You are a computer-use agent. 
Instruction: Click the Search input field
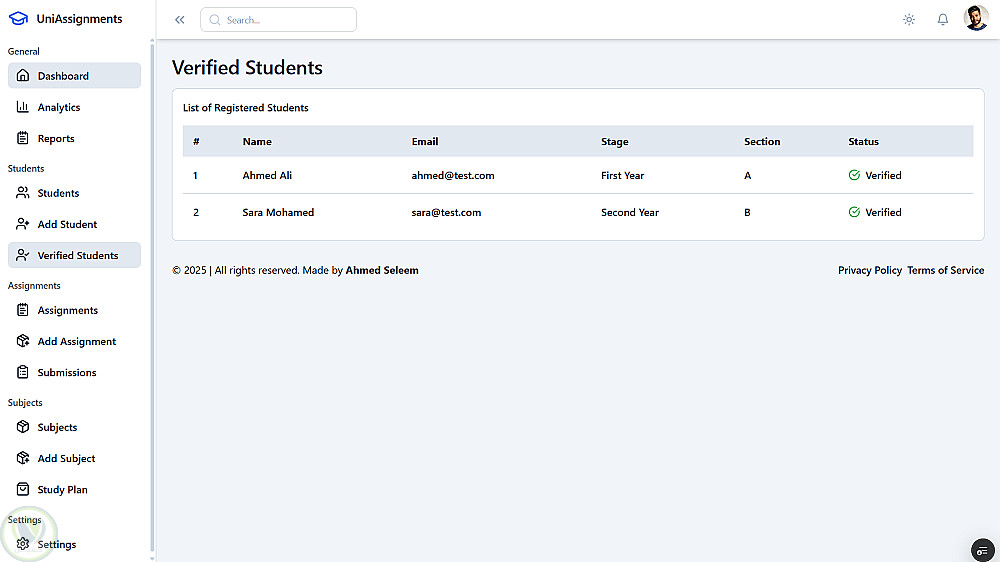coord(279,20)
